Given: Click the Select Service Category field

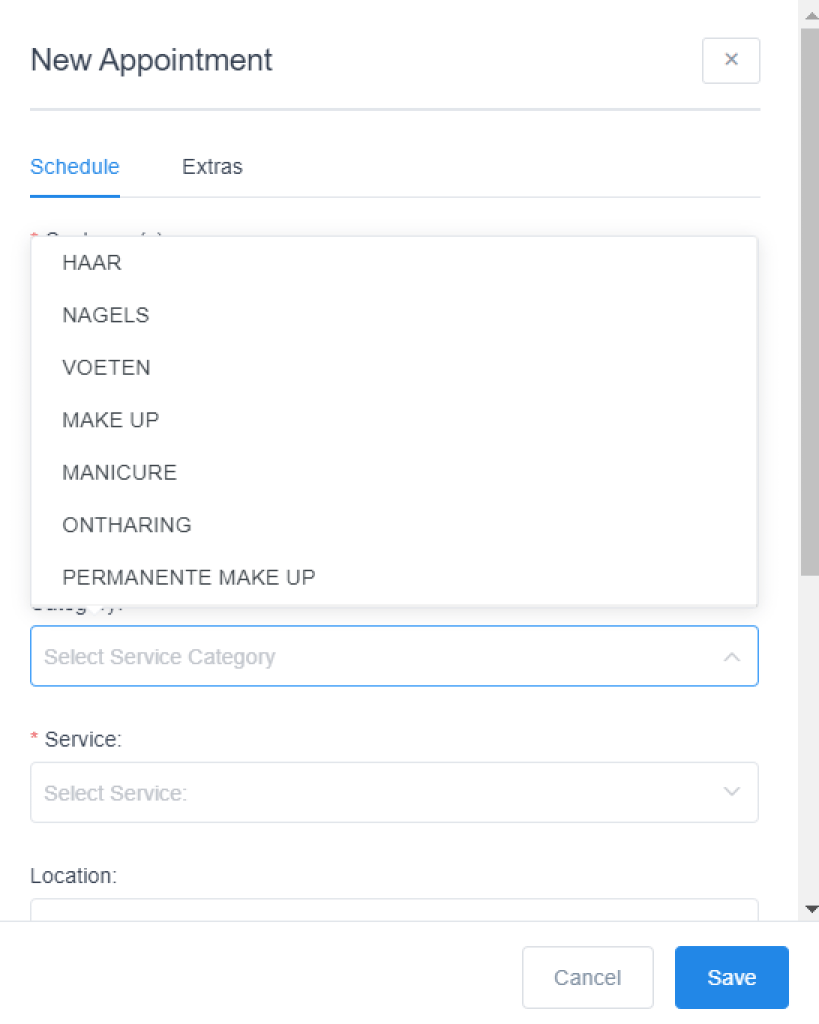Looking at the screenshot, I should 370,657.
